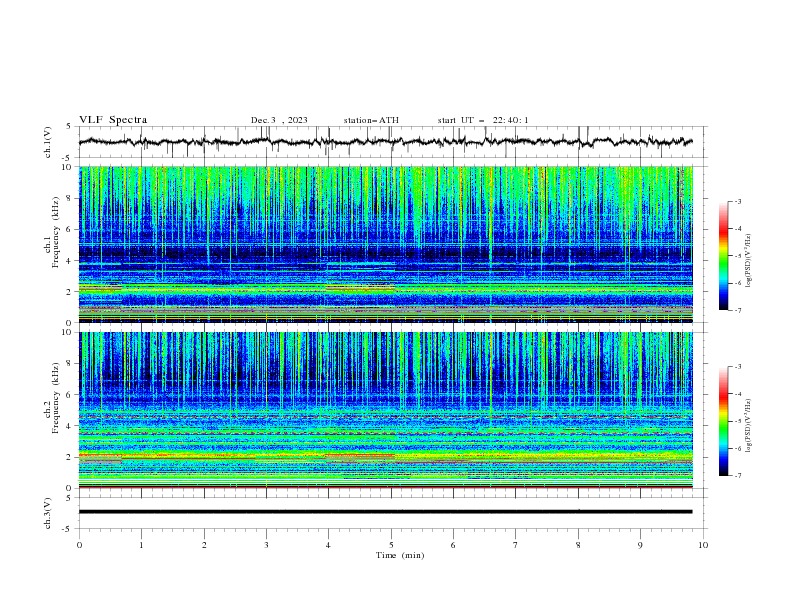The height and width of the screenshot is (612, 792).
Task: Click the ch.1 voltage waveform trace
Action: [x=385, y=142]
